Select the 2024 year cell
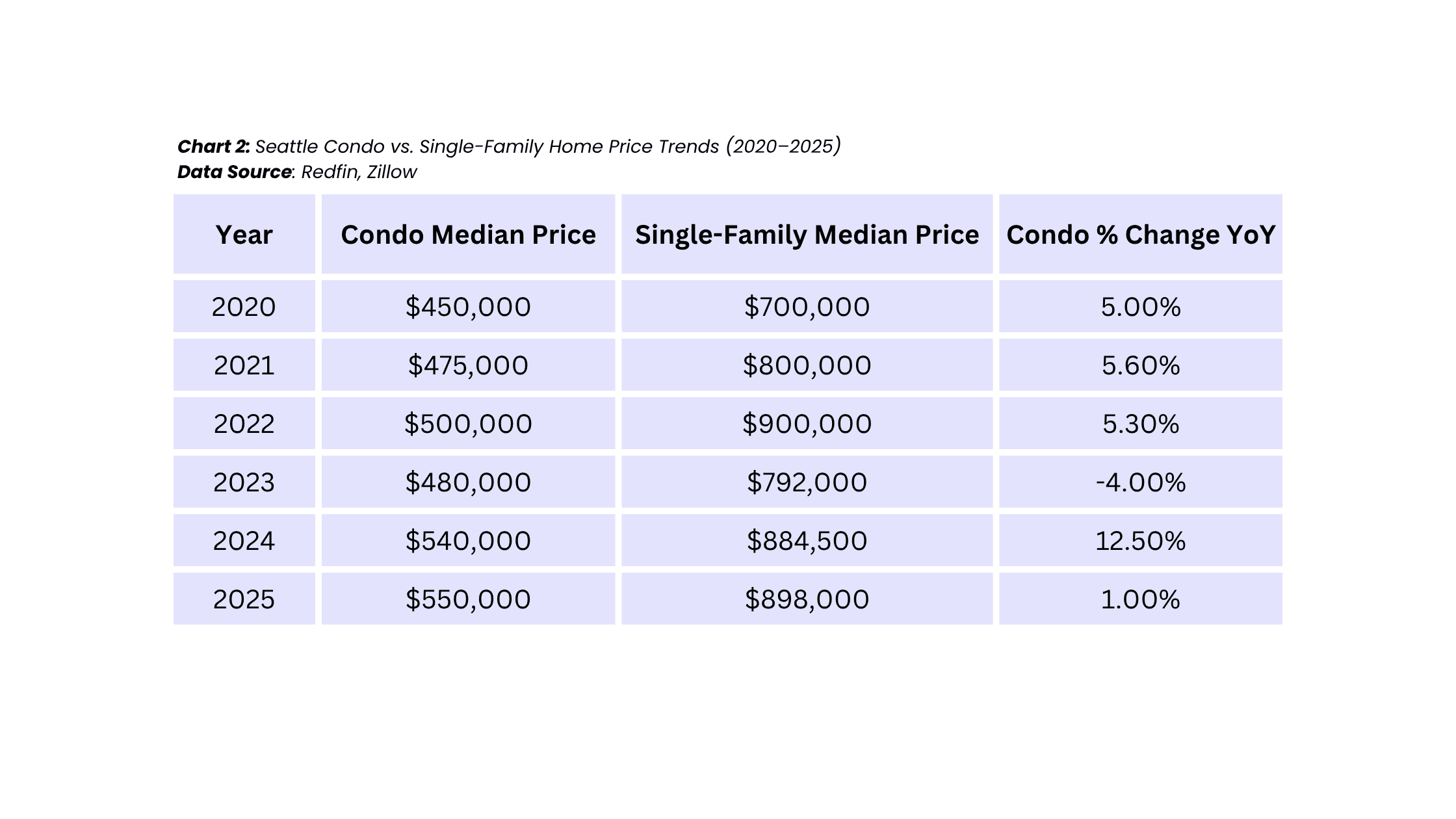 click(244, 541)
